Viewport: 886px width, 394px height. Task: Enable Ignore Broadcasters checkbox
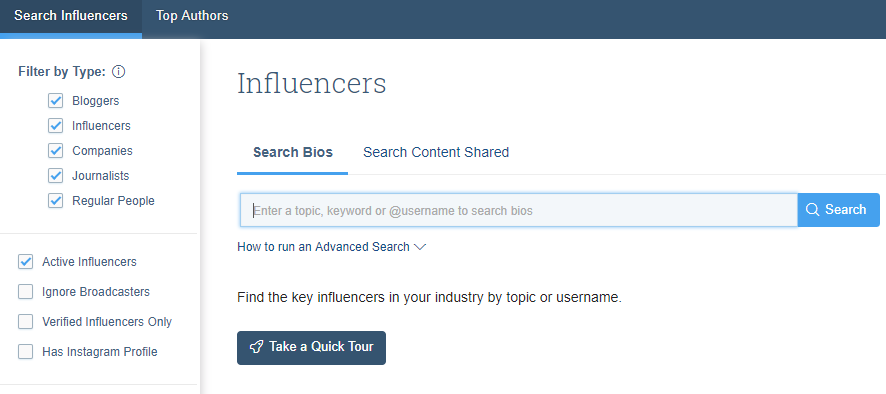[25, 292]
